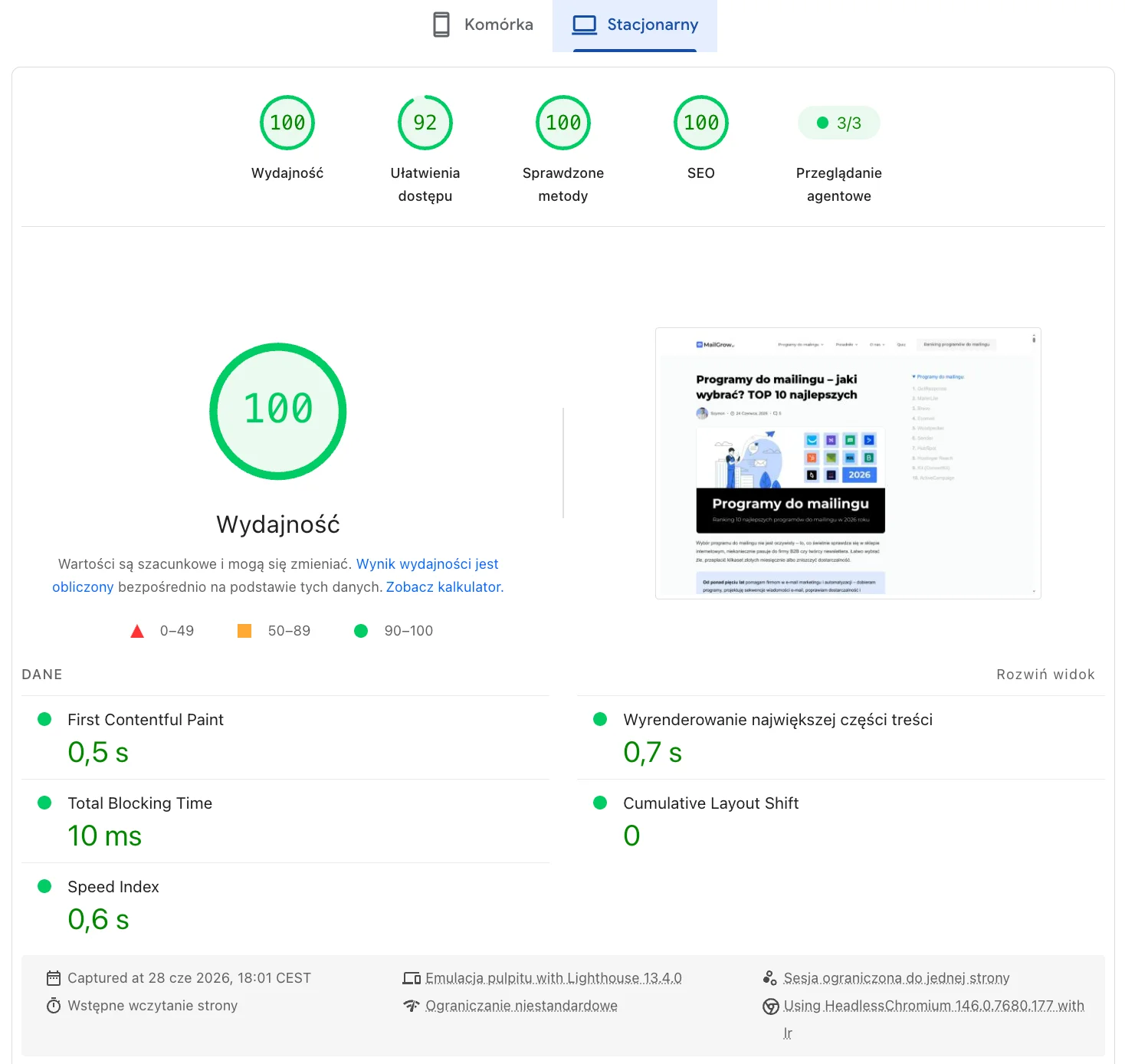The image size is (1125, 1064).
Task: Click the 10 ms blocking time value
Action: (x=105, y=836)
